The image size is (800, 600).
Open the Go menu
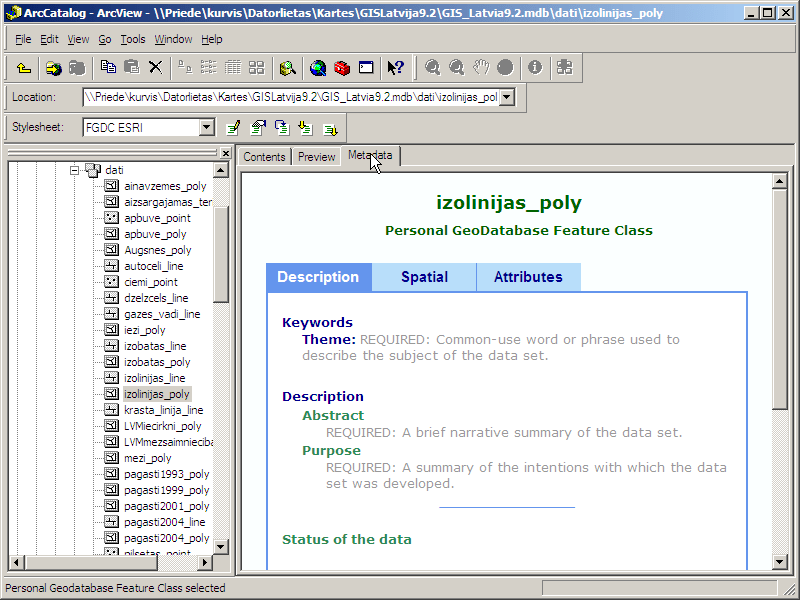click(105, 39)
